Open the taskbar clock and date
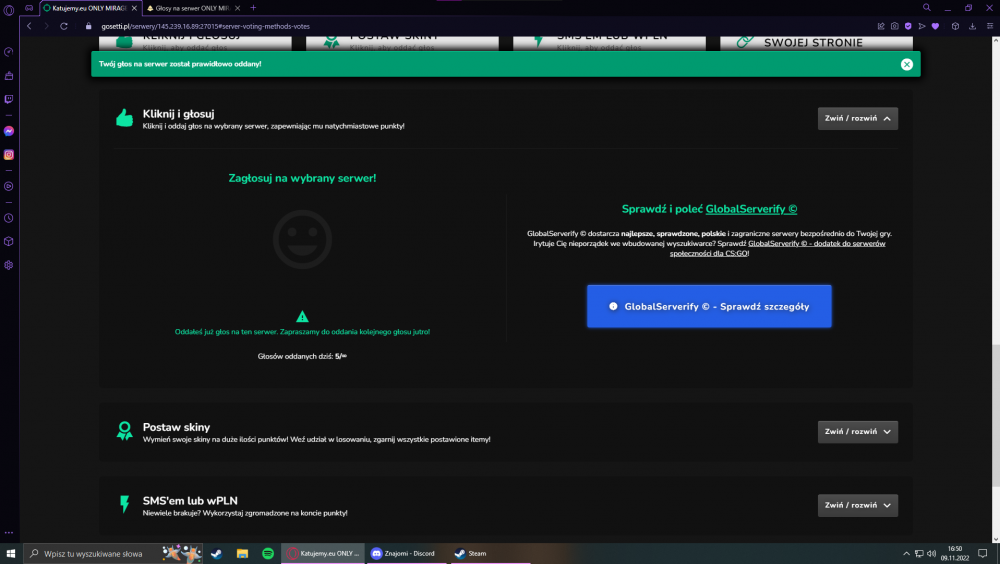This screenshot has width=1000, height=564. point(955,554)
